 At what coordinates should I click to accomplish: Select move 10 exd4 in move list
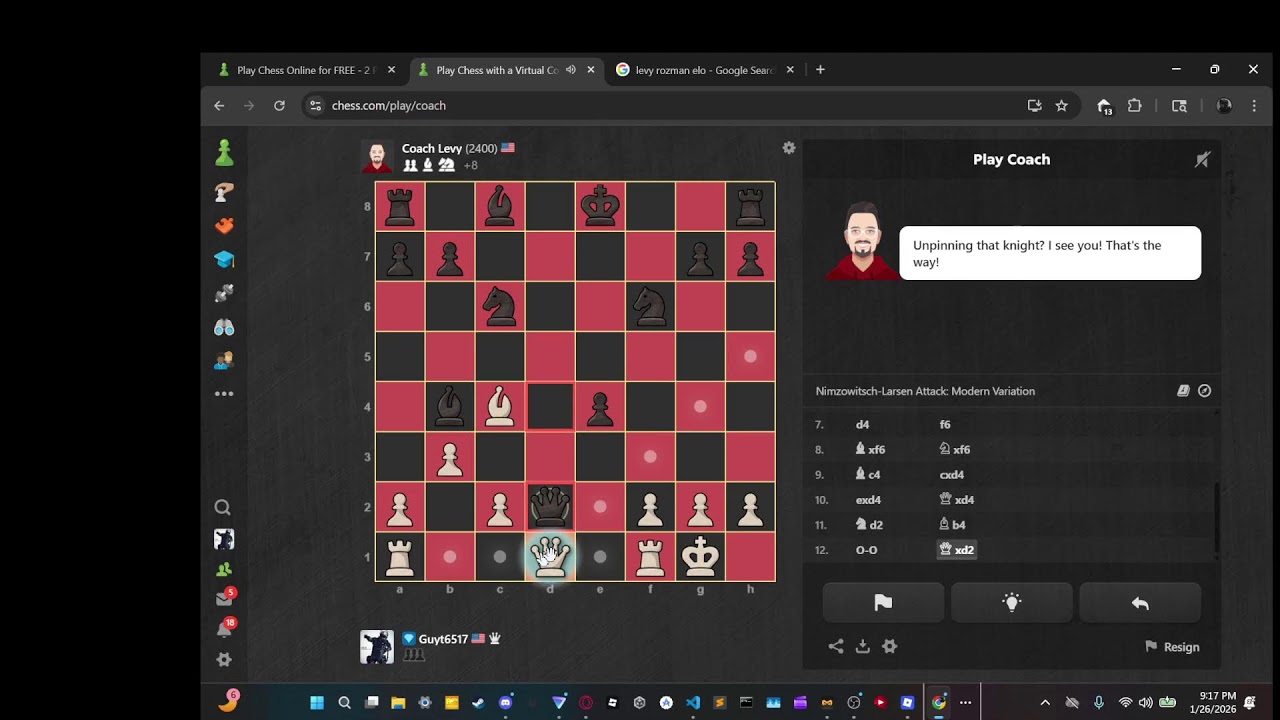point(869,500)
